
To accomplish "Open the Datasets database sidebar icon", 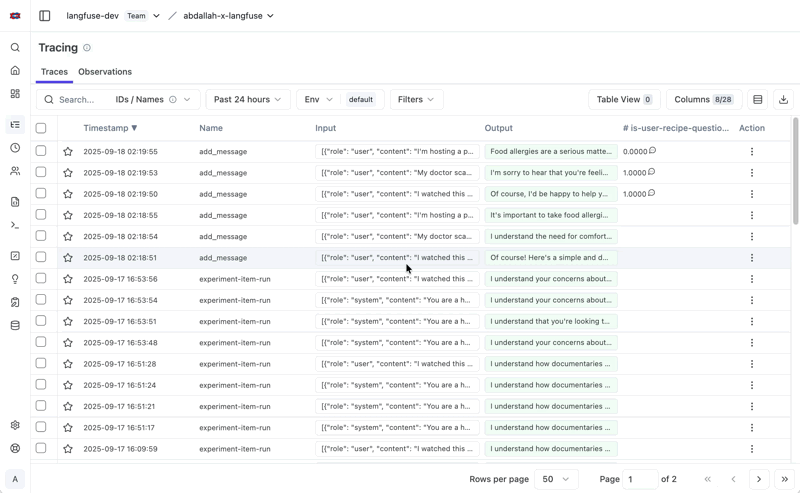I will coord(15,326).
